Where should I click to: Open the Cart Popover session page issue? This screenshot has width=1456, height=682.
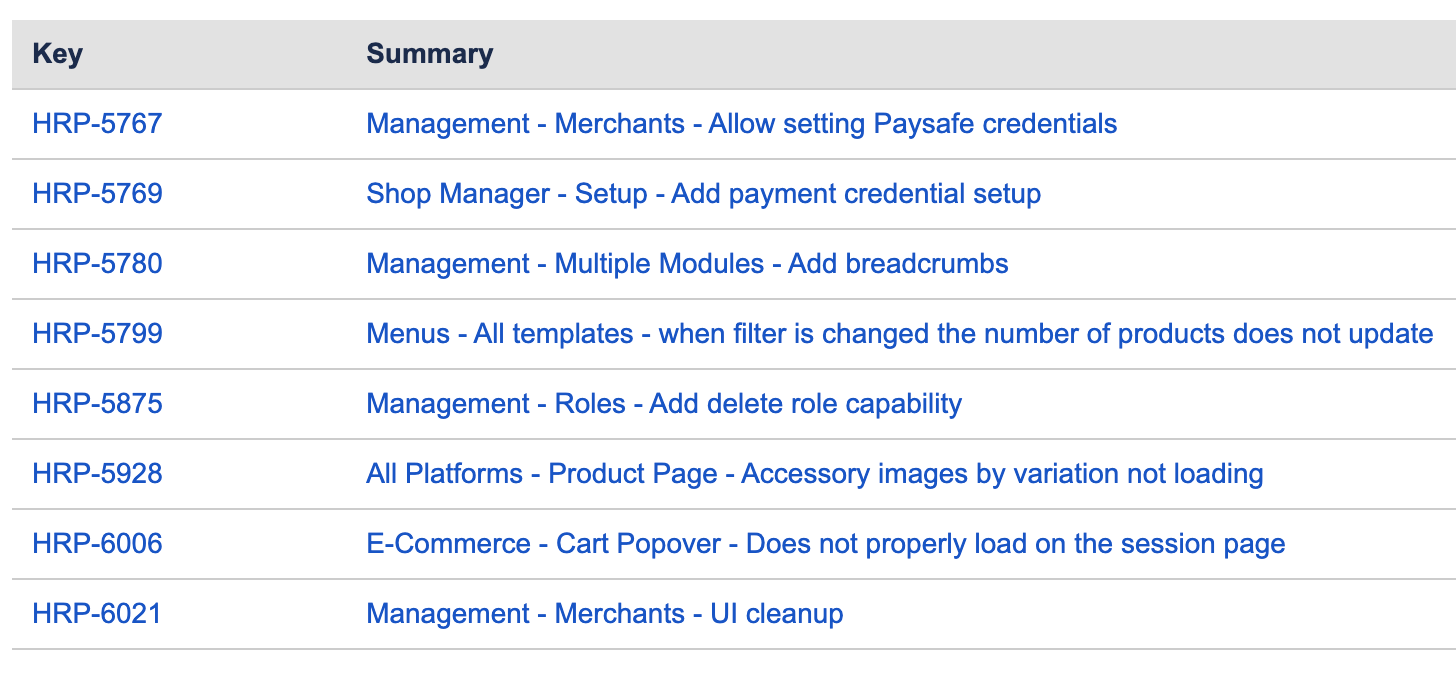click(x=825, y=544)
